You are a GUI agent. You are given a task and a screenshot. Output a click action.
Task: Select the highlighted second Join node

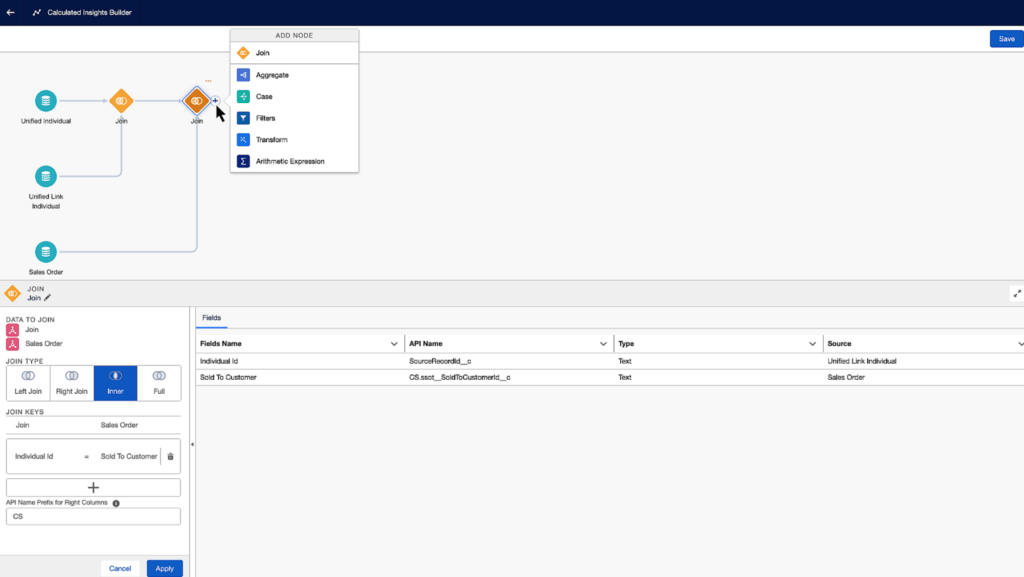196,101
